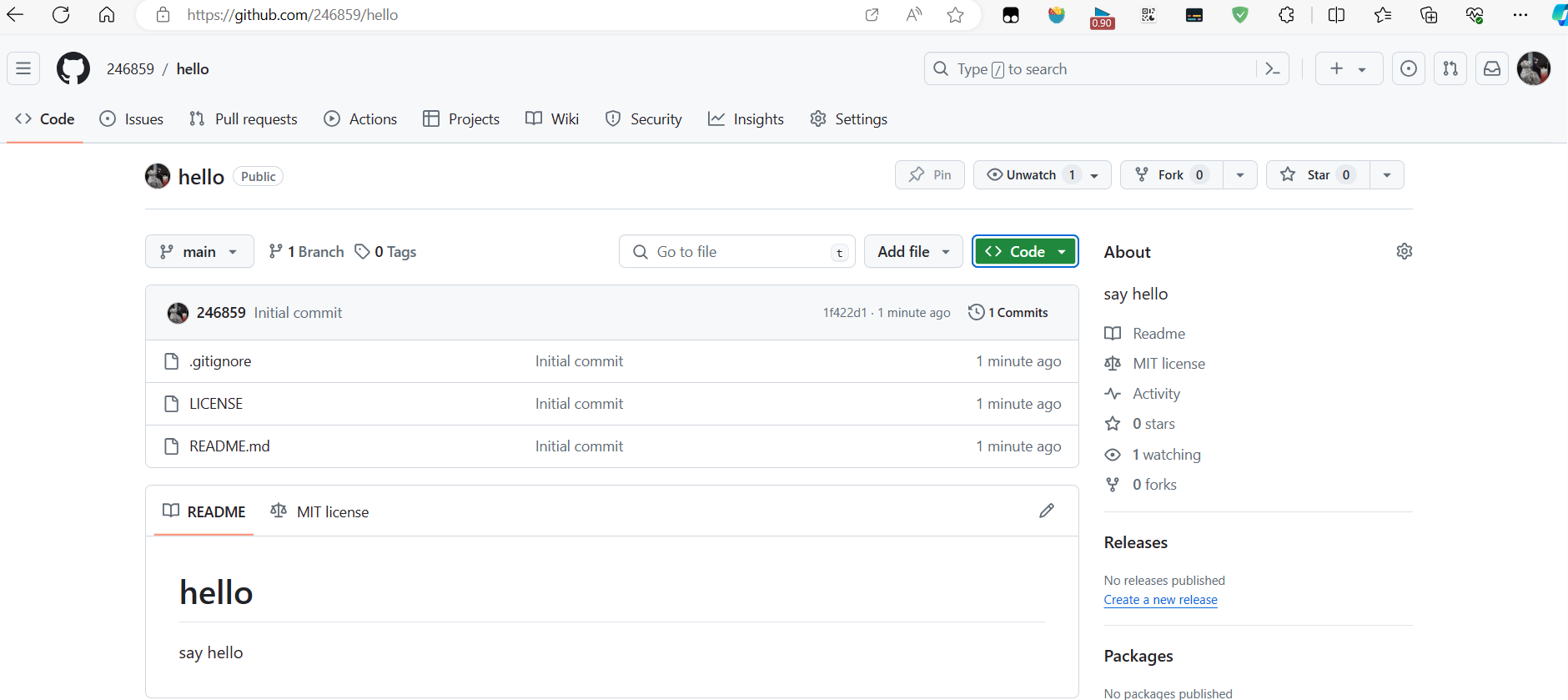Viewport: 1568px width, 700px height.
Task: Focus the Go to file search field
Action: [x=736, y=251]
